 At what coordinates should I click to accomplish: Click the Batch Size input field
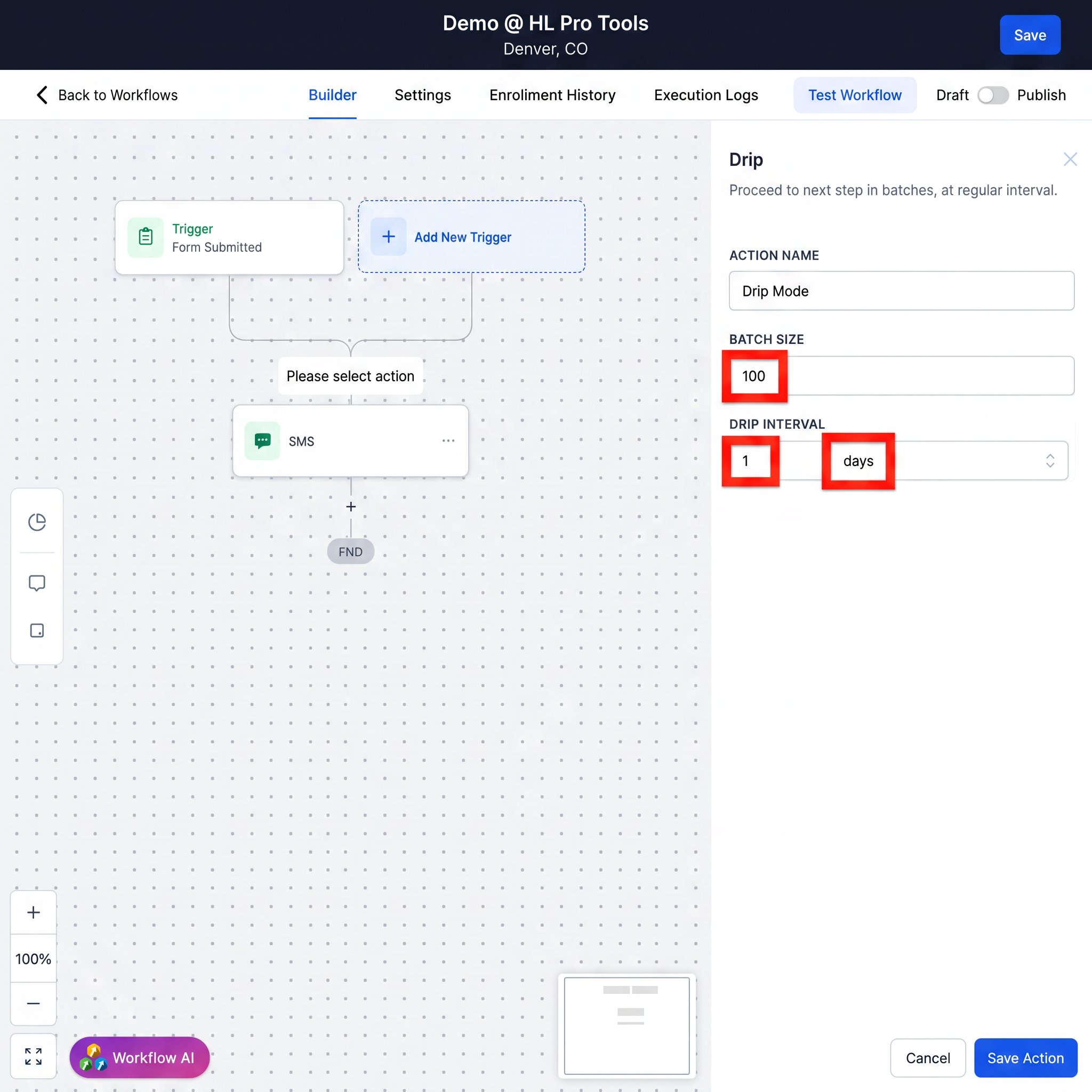pyautogui.click(x=902, y=376)
